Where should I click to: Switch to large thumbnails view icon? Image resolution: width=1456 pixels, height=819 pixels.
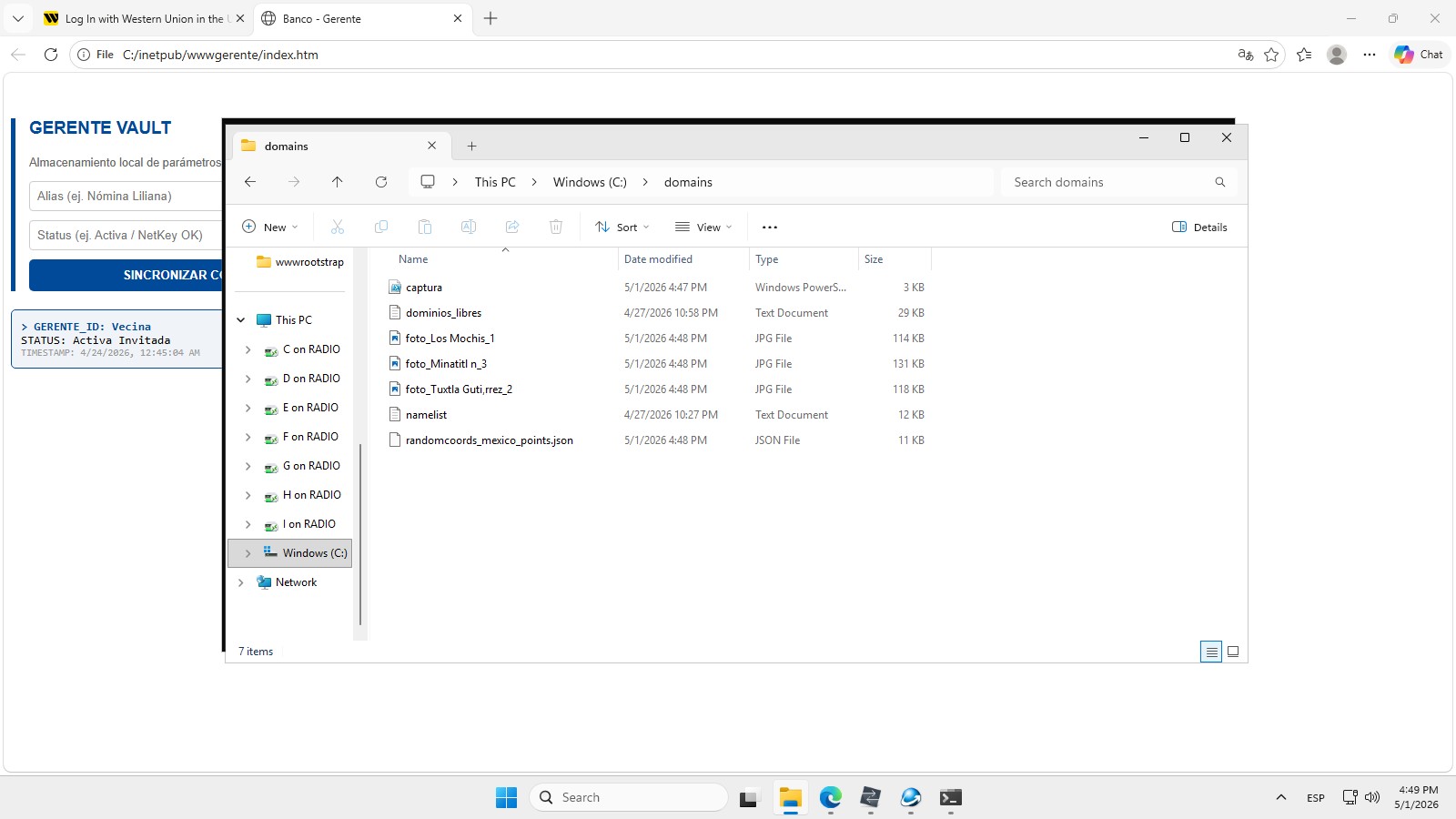pyautogui.click(x=1233, y=652)
